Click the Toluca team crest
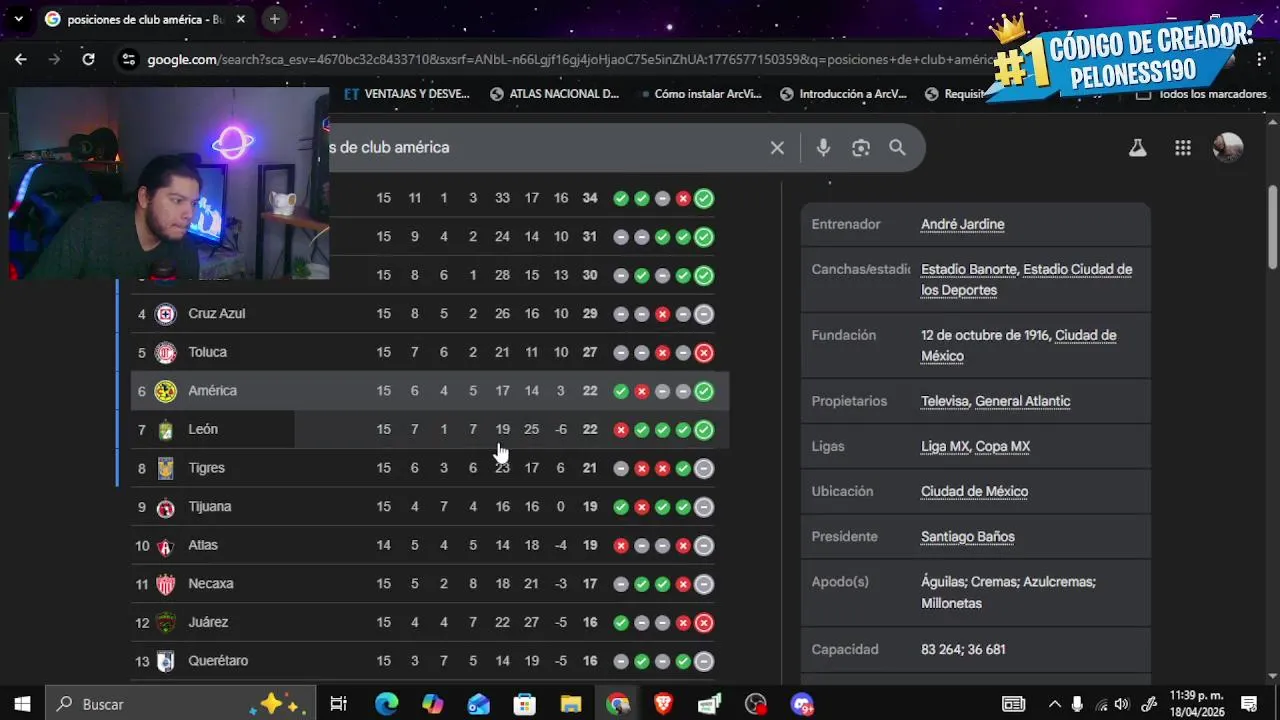This screenshot has height=720, width=1280. coord(166,352)
